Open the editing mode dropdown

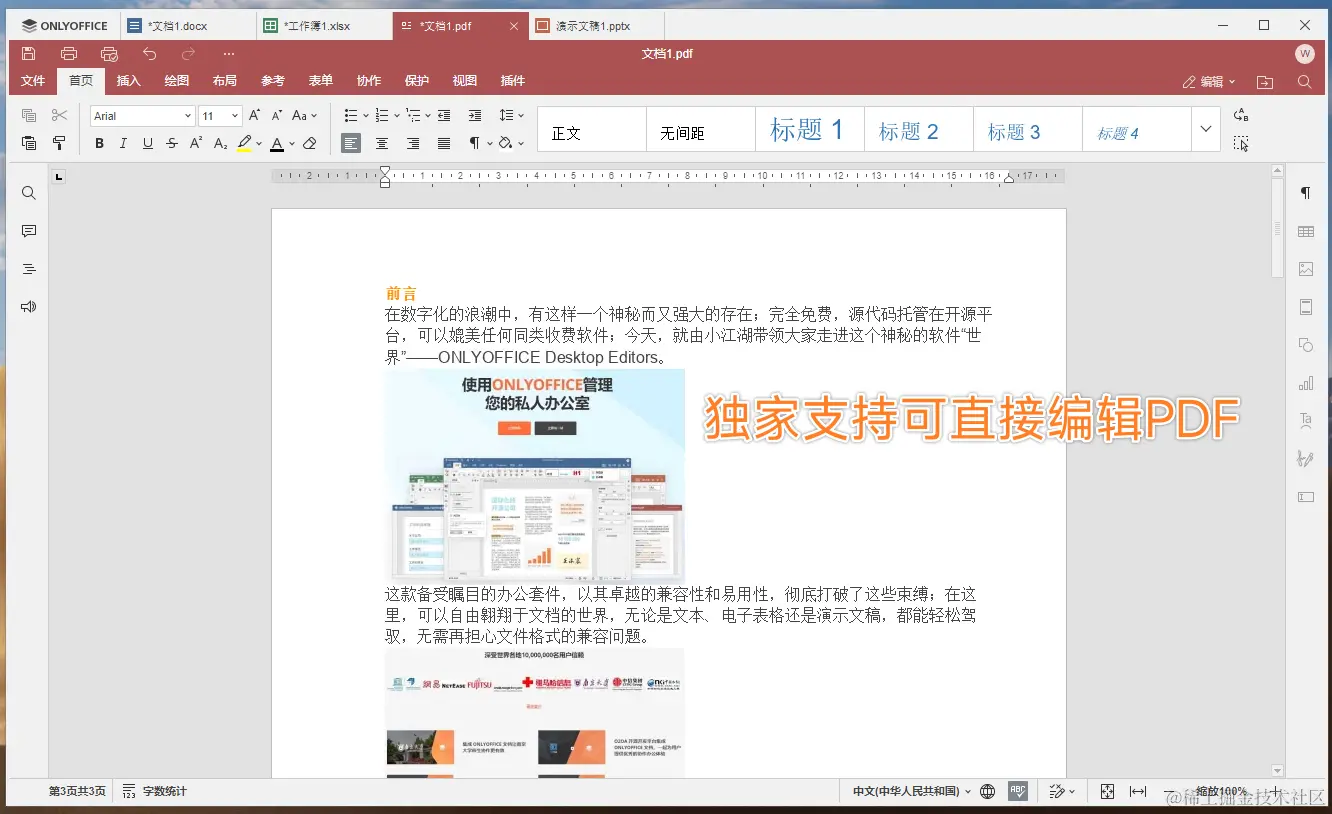point(1209,82)
